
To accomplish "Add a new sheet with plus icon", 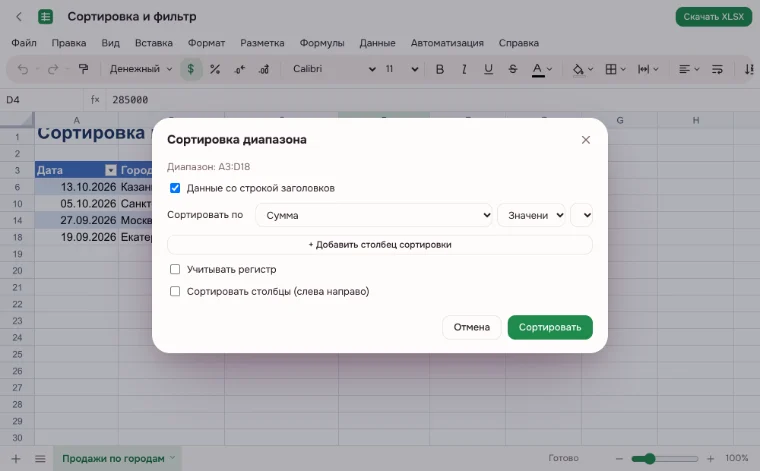I will coord(16,458).
